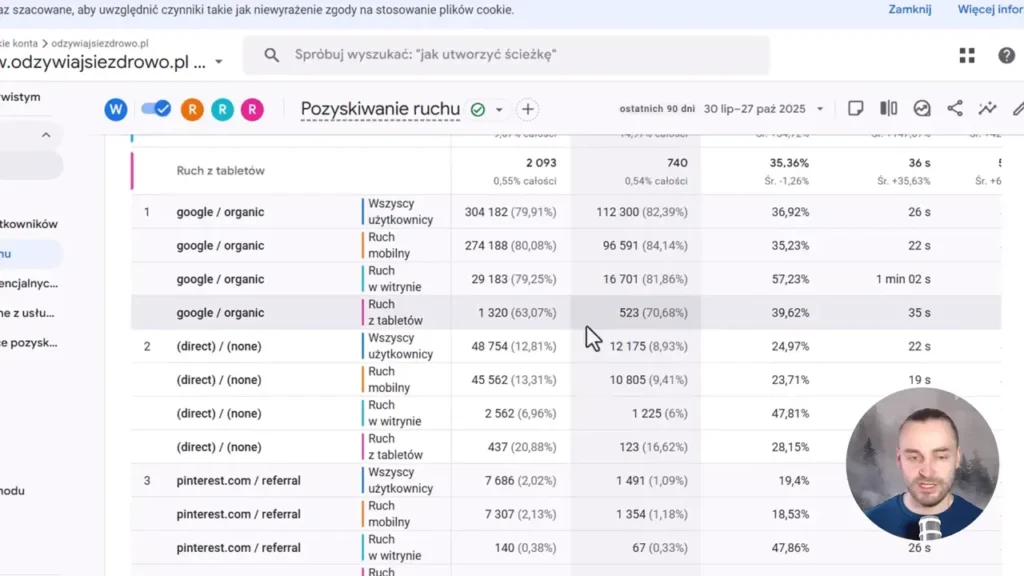Click 274 188 (80,08%) cell
The height and width of the screenshot is (576, 1024).
(511, 246)
